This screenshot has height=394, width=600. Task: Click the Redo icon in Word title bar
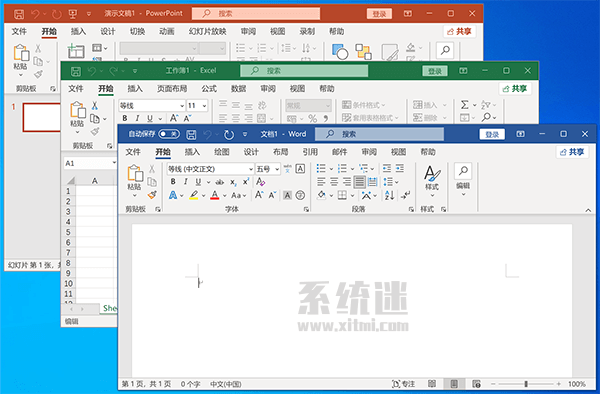tap(229, 134)
